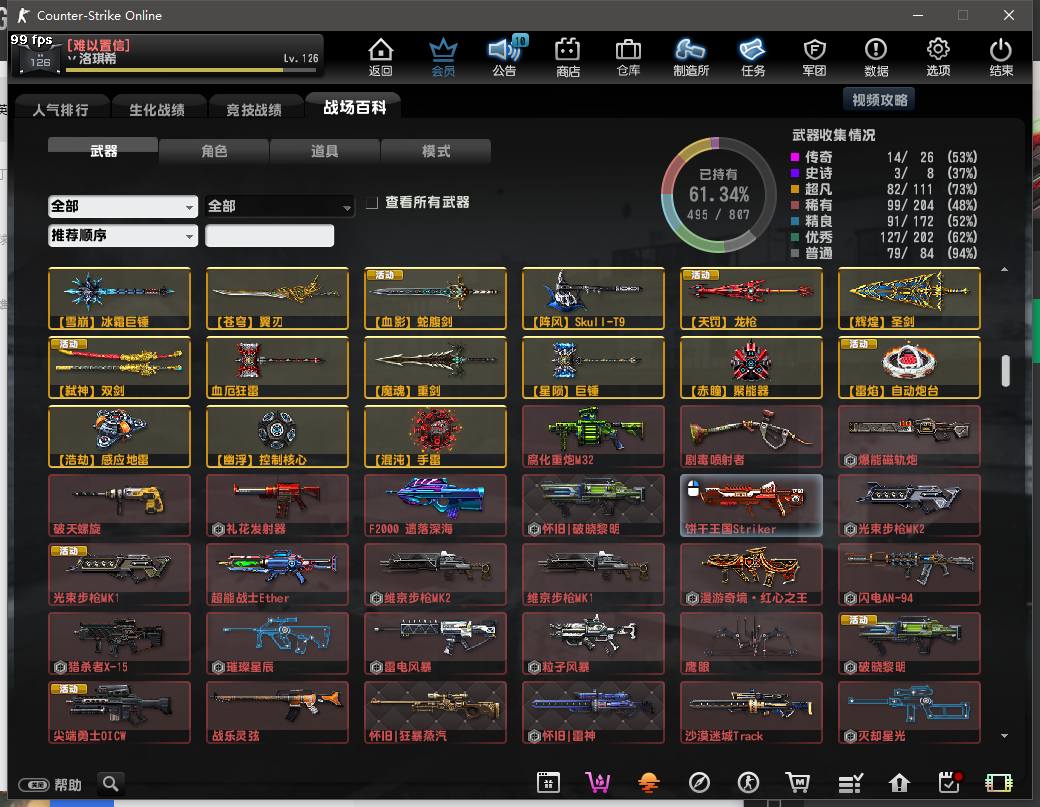The image size is (1040, 807).
Task: Switch to the 人气排行 tab
Action: [x=60, y=109]
